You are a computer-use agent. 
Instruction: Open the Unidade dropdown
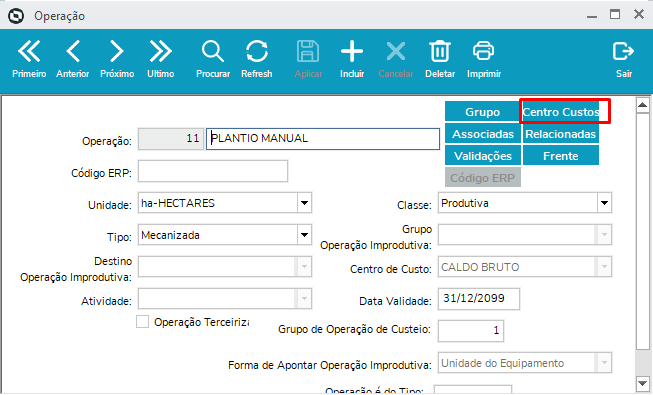304,203
